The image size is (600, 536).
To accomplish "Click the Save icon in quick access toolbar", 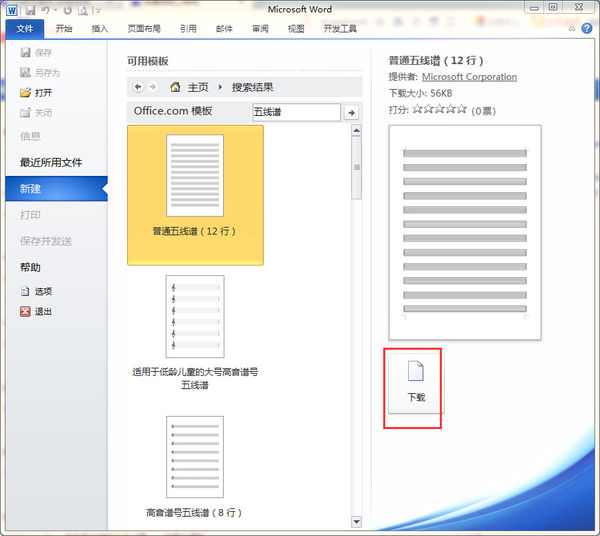I will coord(31,10).
